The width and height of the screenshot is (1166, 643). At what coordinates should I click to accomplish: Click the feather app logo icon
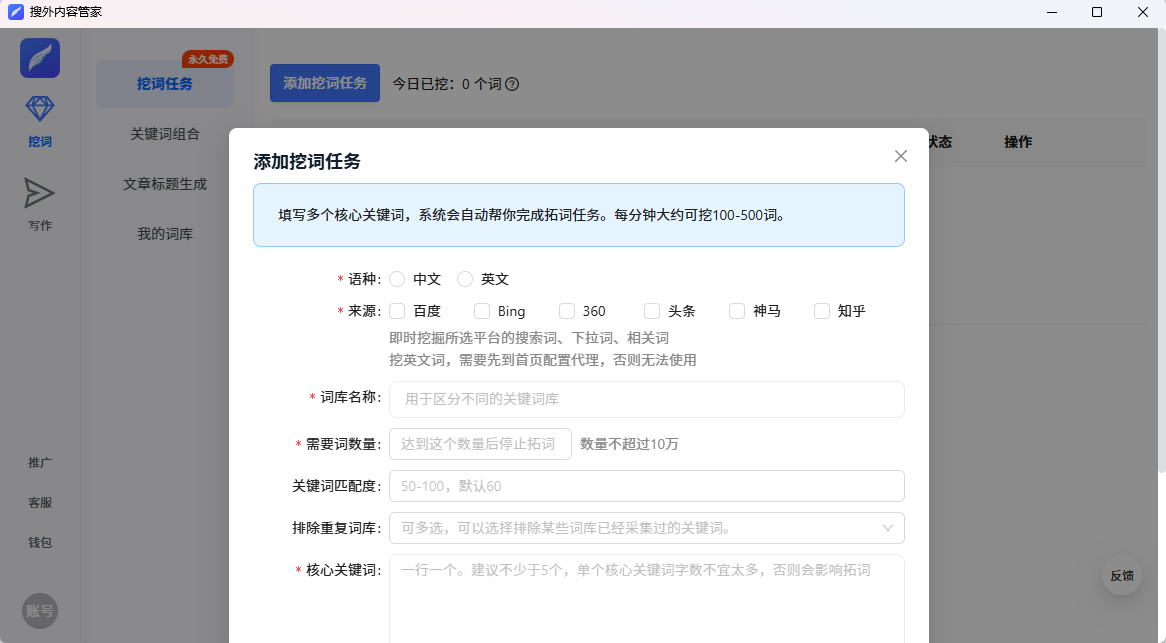point(40,58)
